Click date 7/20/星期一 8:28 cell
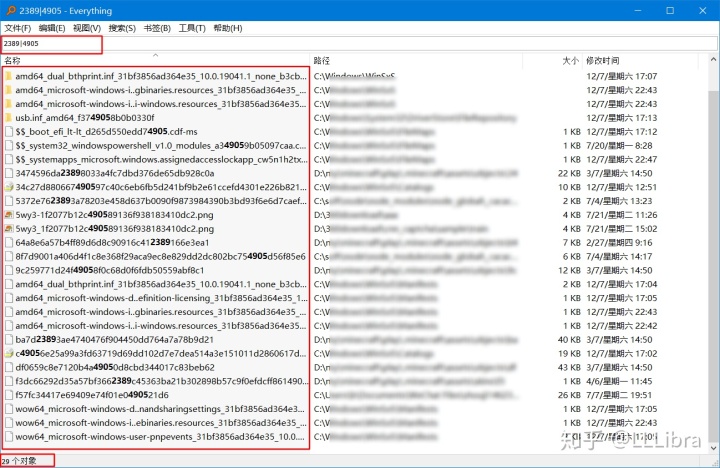720x468 pixels. coord(619,146)
